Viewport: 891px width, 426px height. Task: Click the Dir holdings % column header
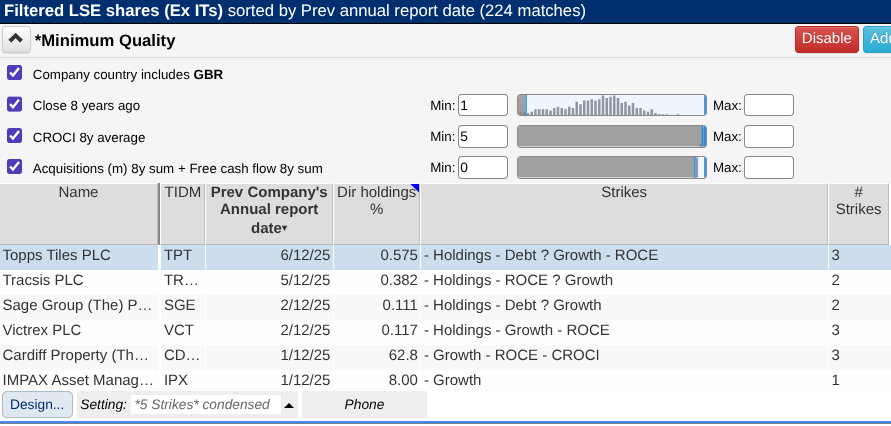[375, 200]
